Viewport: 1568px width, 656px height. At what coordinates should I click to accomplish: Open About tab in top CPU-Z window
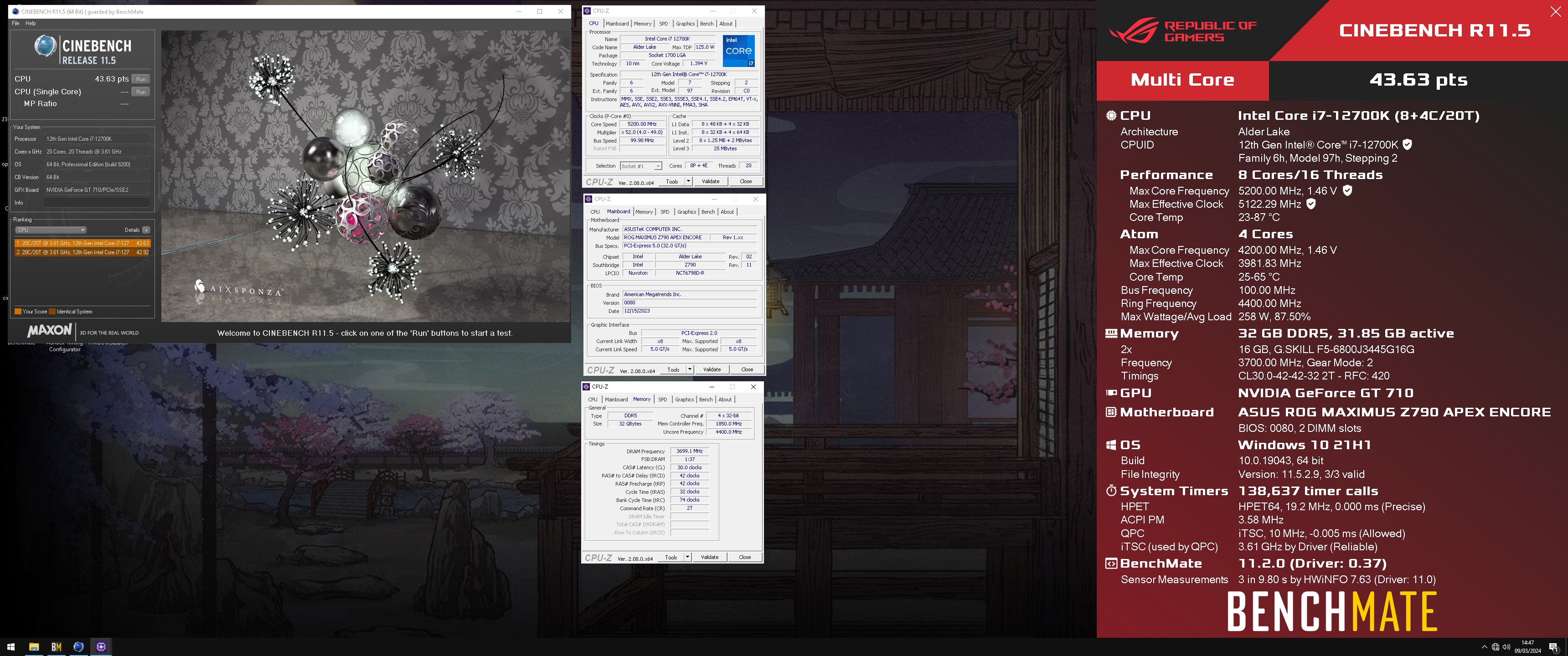tap(726, 24)
